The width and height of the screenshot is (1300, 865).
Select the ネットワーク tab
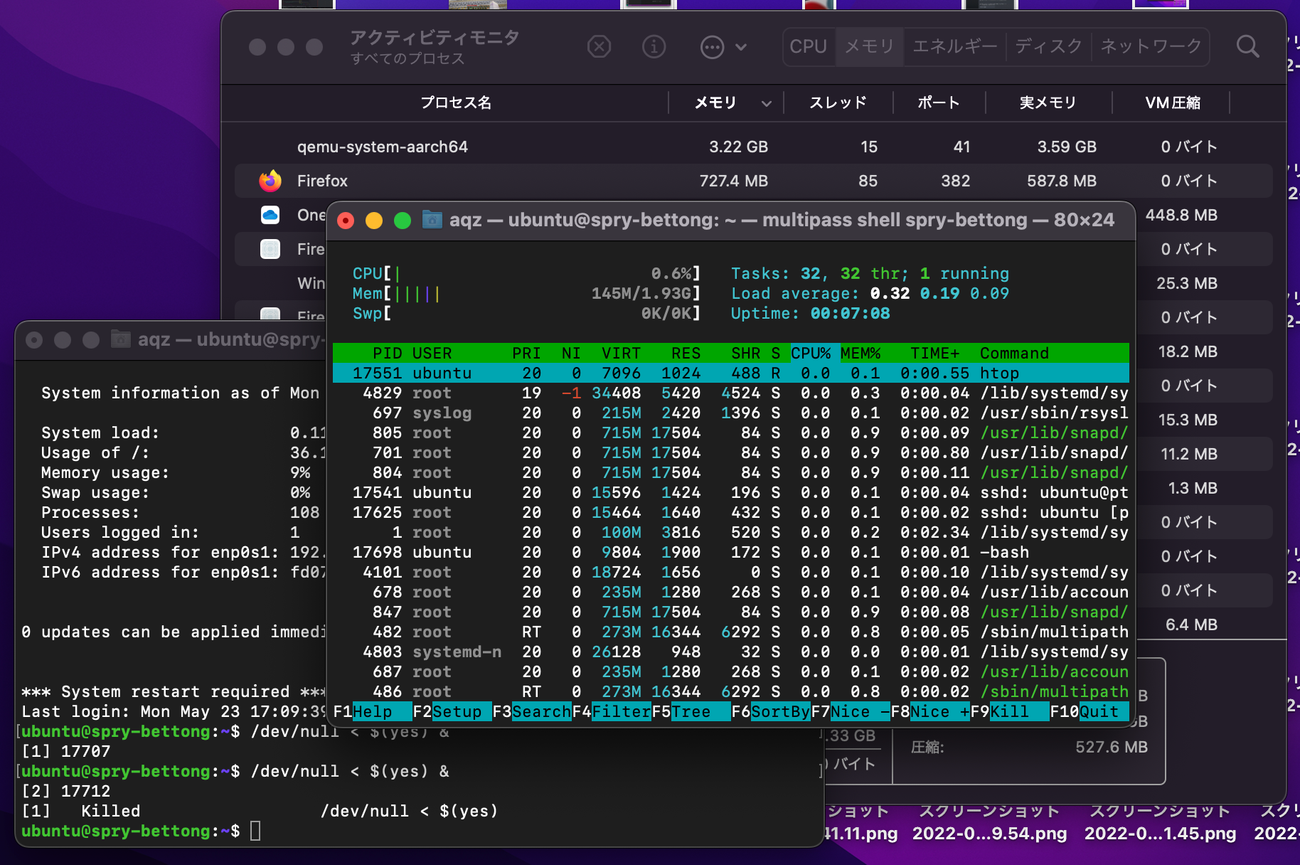pos(1150,47)
